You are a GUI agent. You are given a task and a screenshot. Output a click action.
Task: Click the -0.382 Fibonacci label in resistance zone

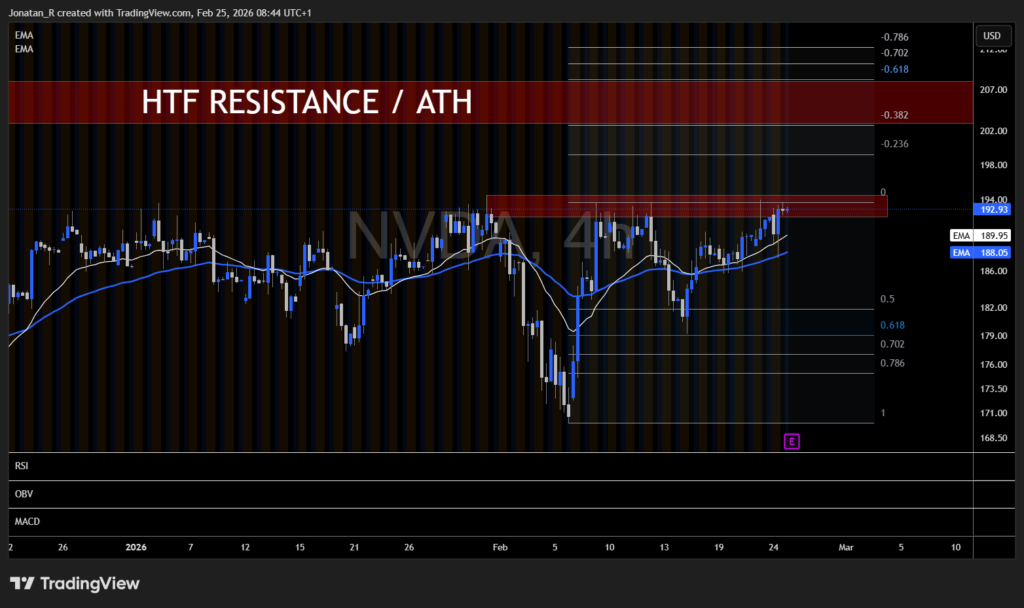click(x=894, y=115)
